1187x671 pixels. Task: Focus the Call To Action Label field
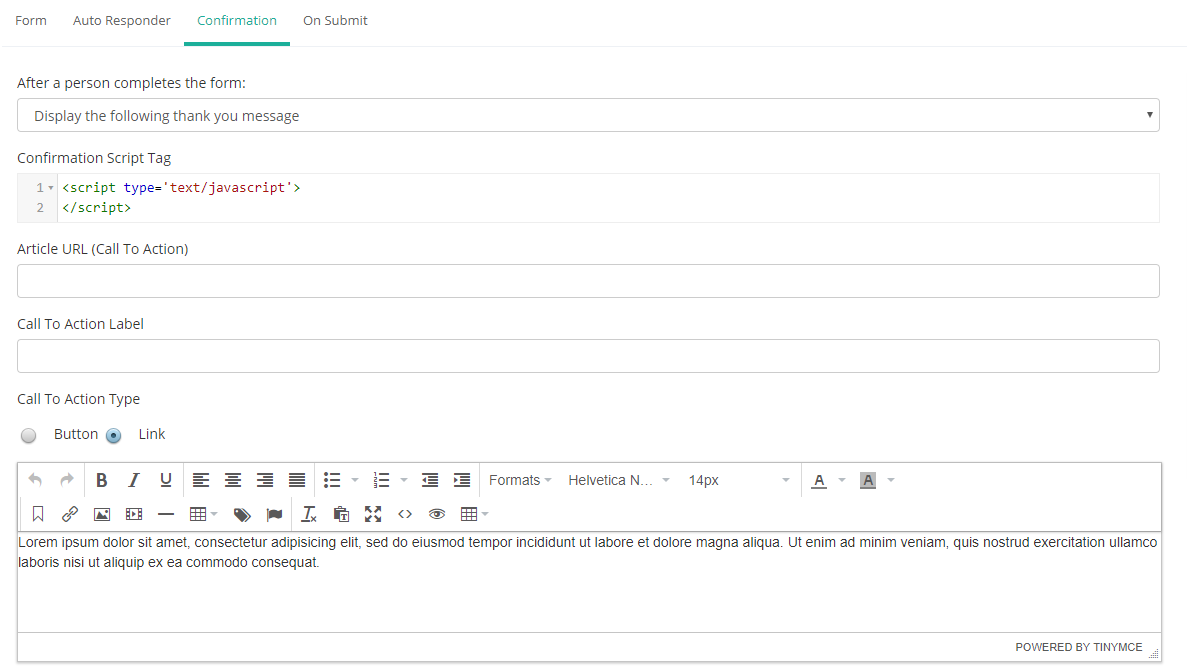(x=588, y=356)
